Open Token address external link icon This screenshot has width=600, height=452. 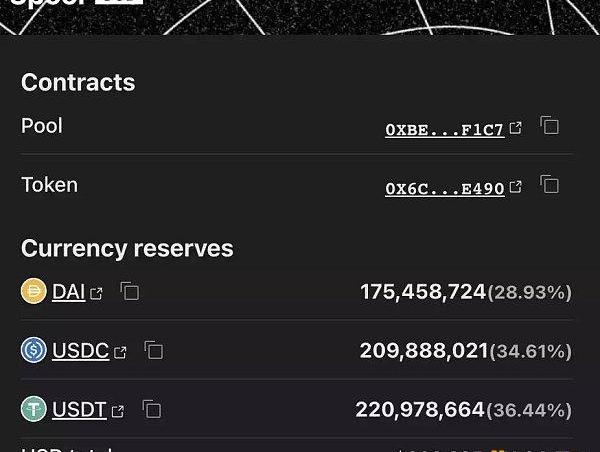(x=516, y=187)
